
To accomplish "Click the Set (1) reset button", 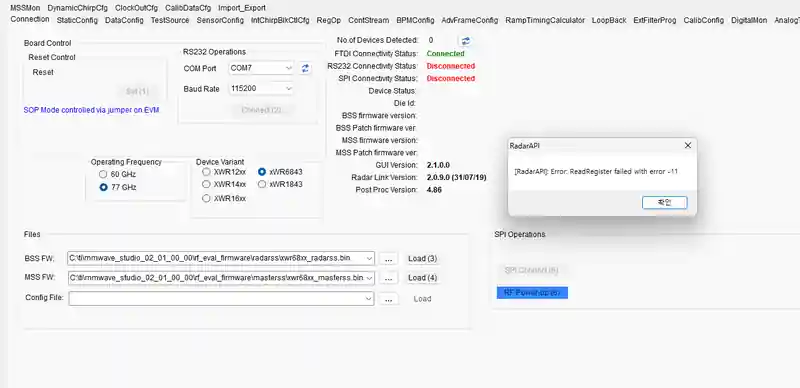I will click(137, 91).
